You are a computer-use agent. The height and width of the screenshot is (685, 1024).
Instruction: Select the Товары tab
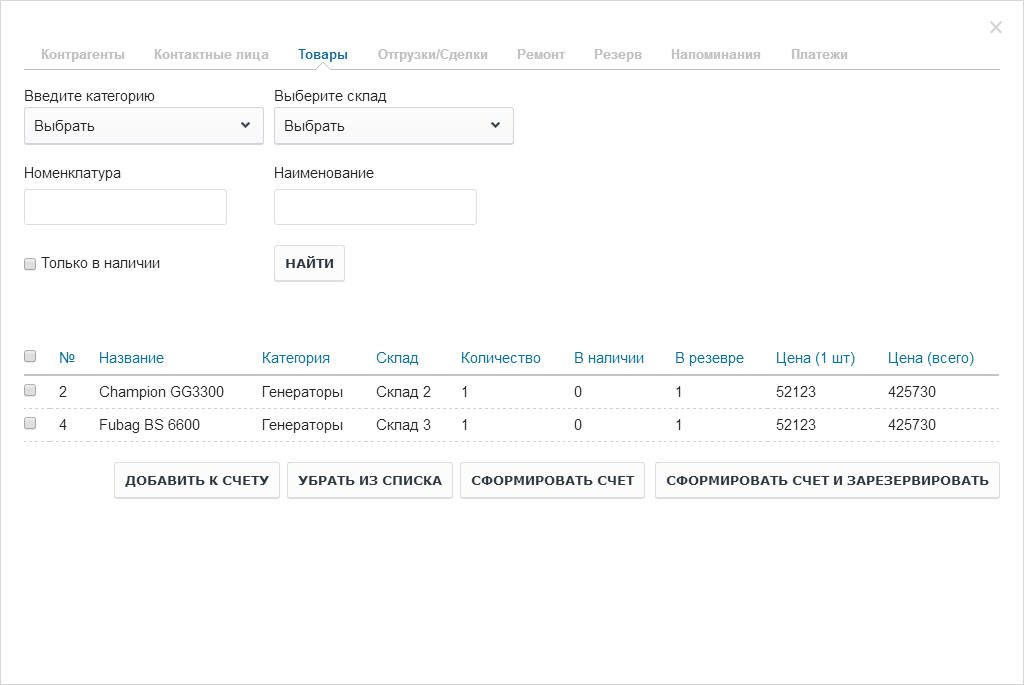pos(323,55)
